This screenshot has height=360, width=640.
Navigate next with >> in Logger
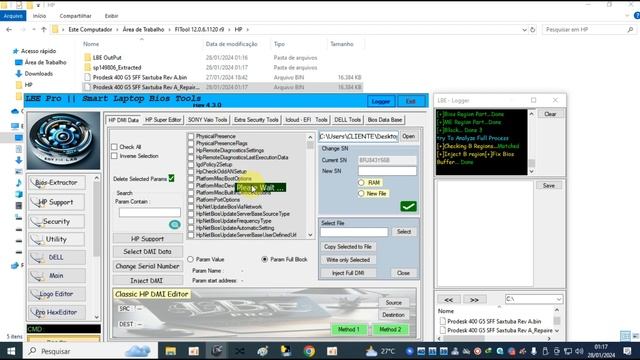coord(474,300)
